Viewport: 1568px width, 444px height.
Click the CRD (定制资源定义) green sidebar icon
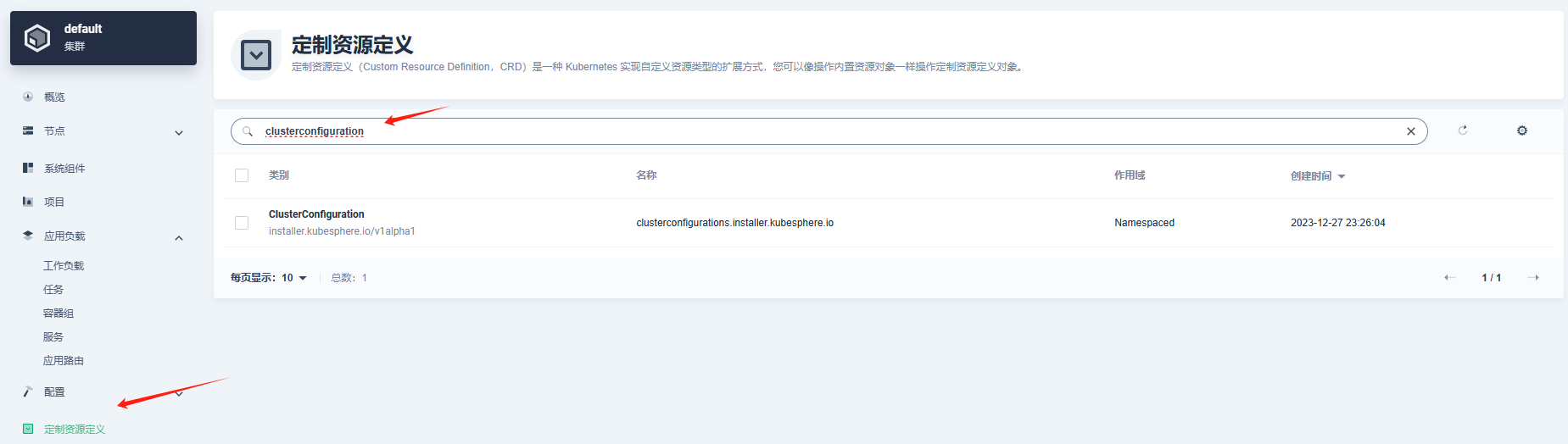[28, 429]
